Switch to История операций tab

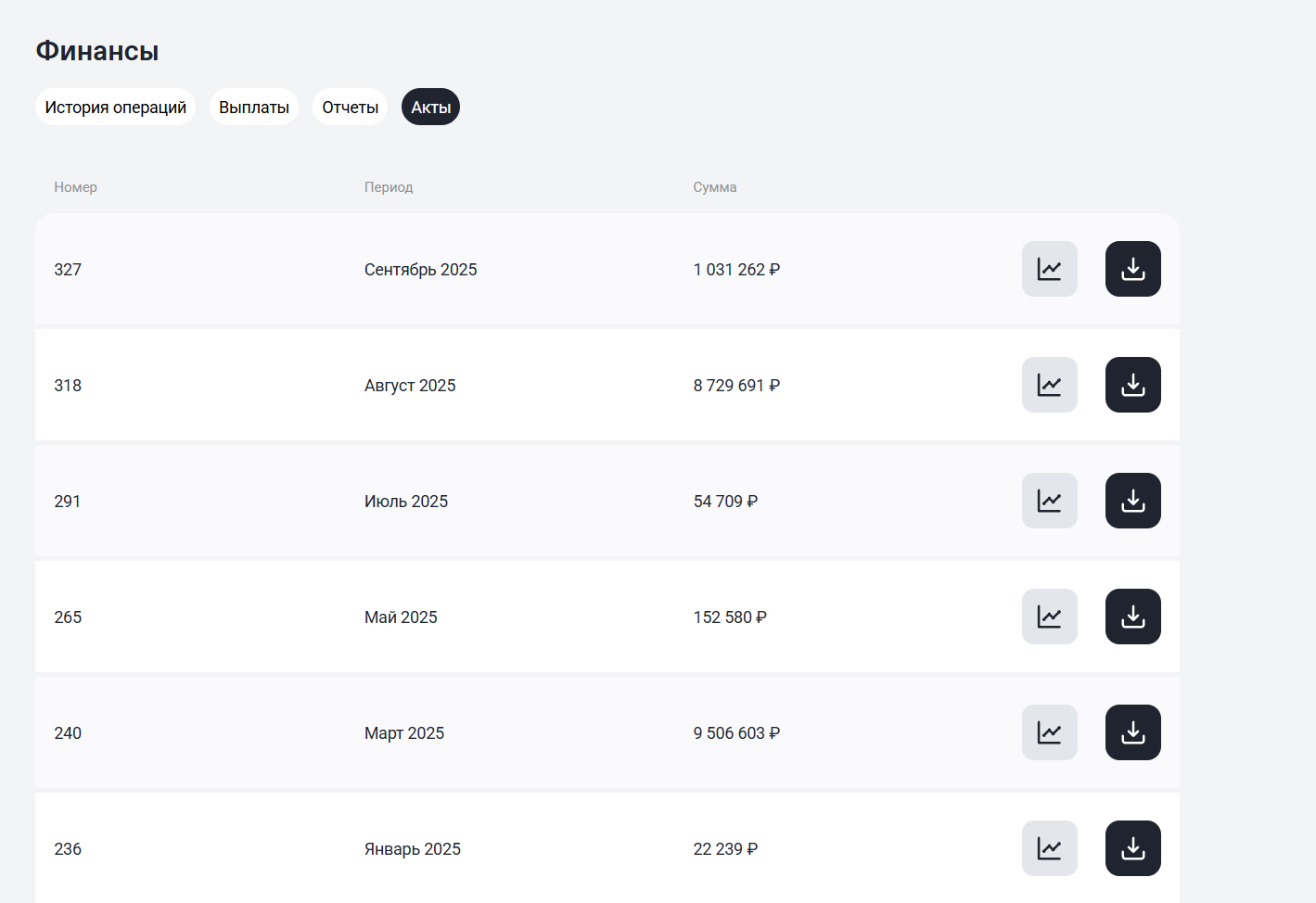tap(115, 108)
